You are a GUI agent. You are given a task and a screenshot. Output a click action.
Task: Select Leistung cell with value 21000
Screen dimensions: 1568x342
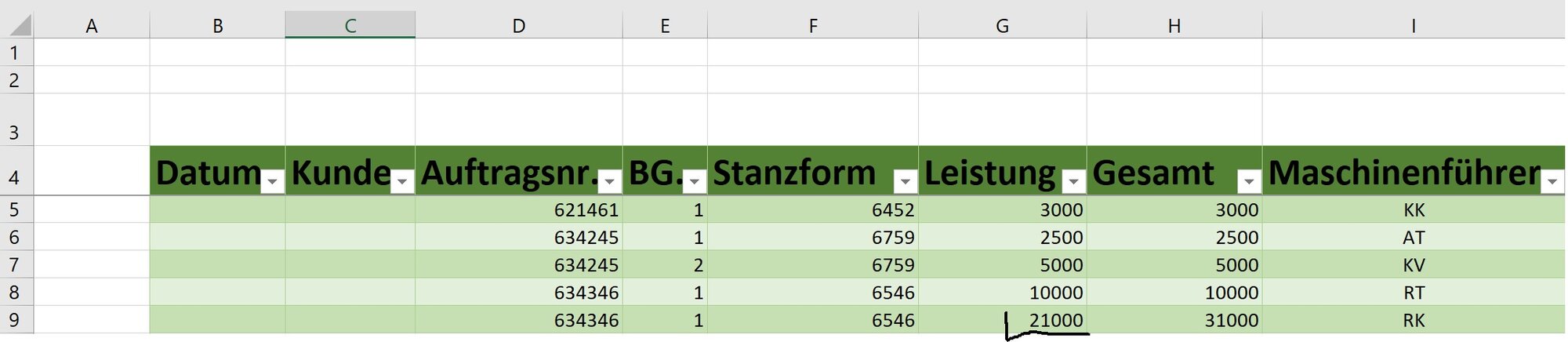point(1003,319)
